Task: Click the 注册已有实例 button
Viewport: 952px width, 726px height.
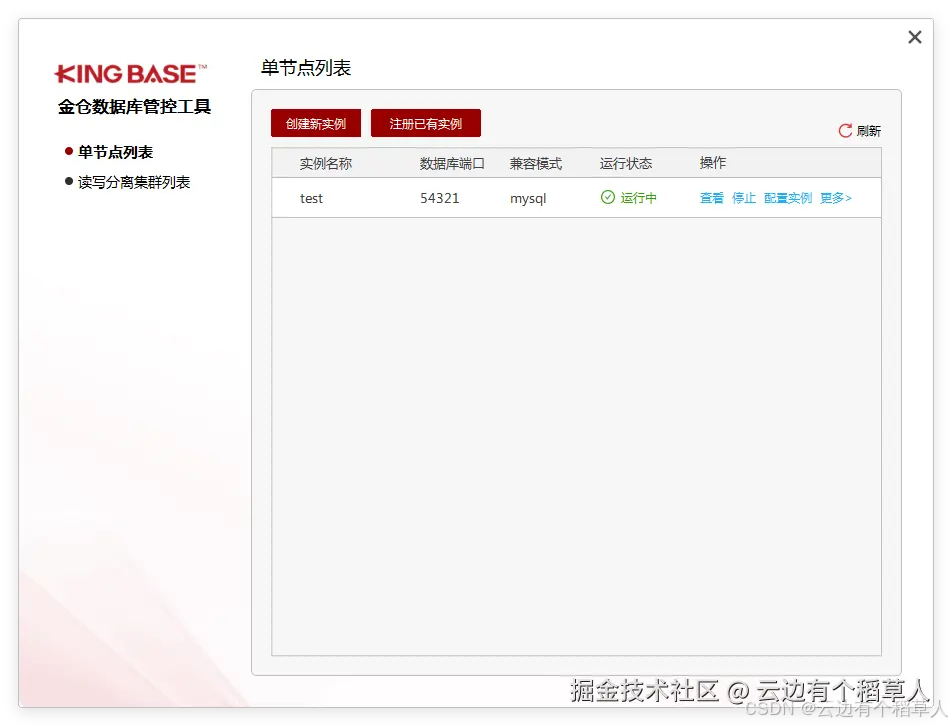Action: [x=426, y=123]
